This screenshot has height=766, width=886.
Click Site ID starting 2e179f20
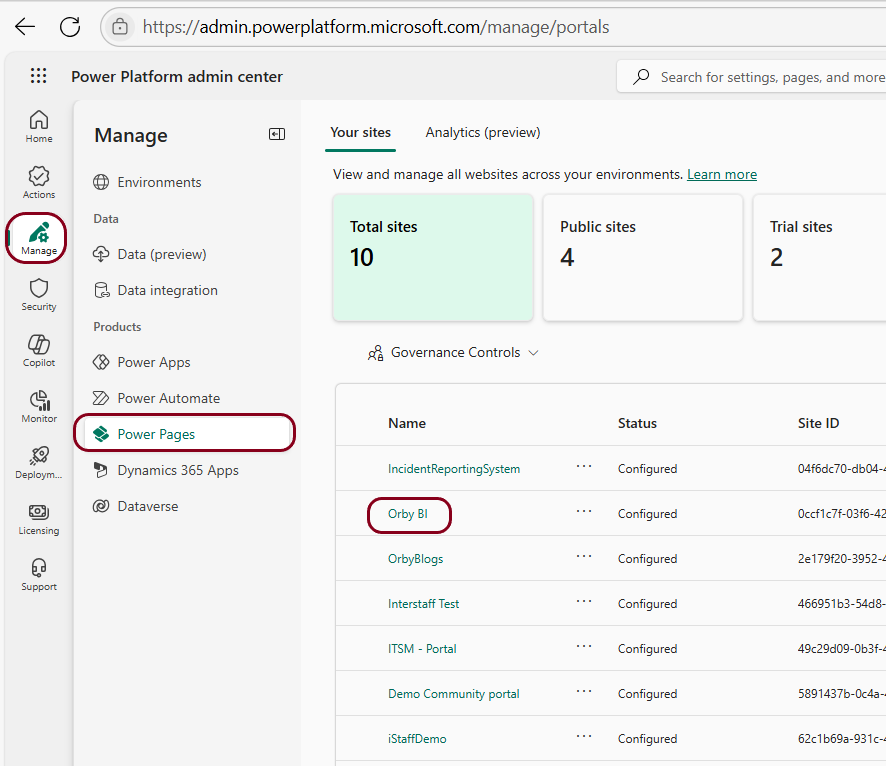pyautogui.click(x=841, y=559)
